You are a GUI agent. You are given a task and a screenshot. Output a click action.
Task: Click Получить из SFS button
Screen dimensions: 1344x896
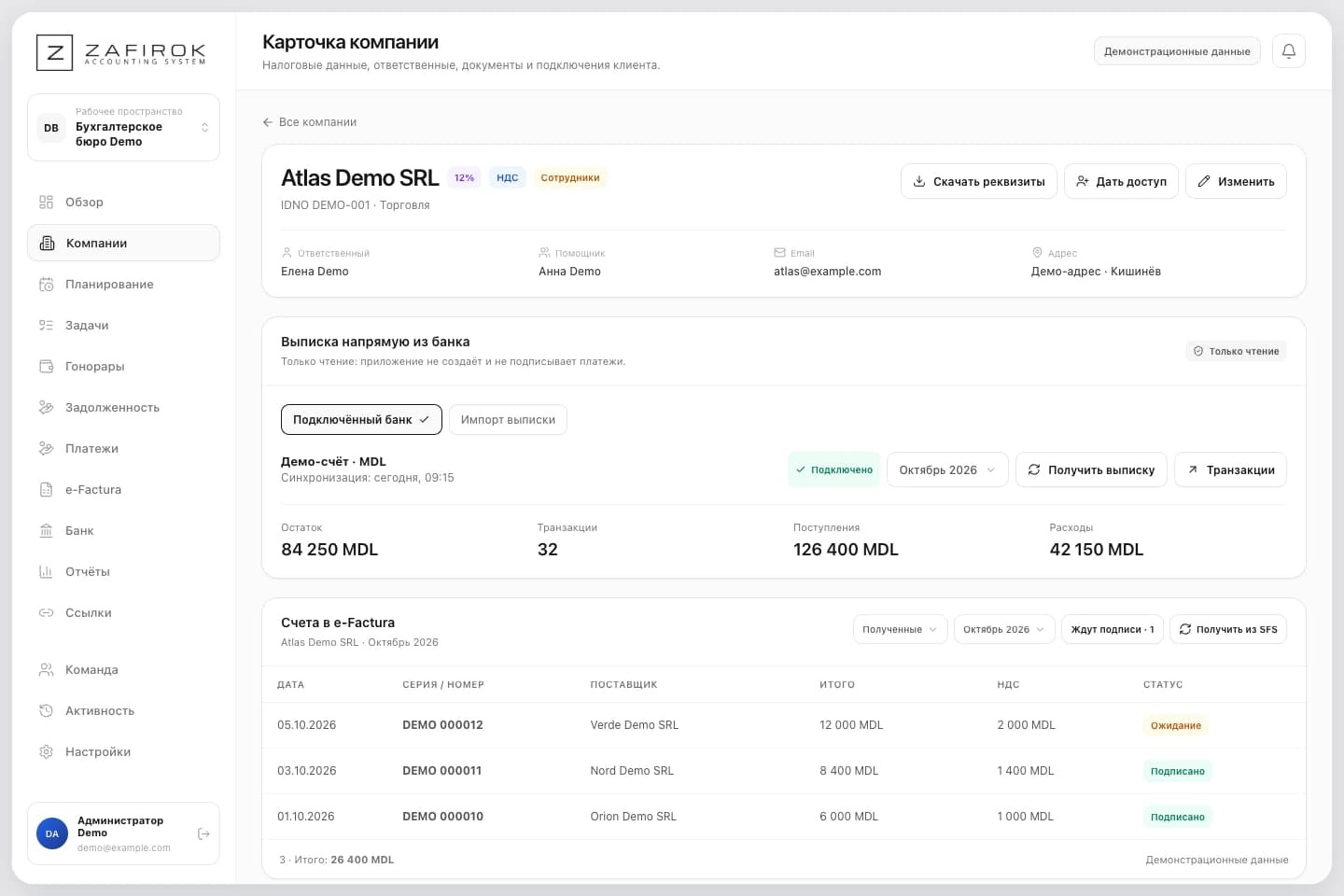[1228, 630]
